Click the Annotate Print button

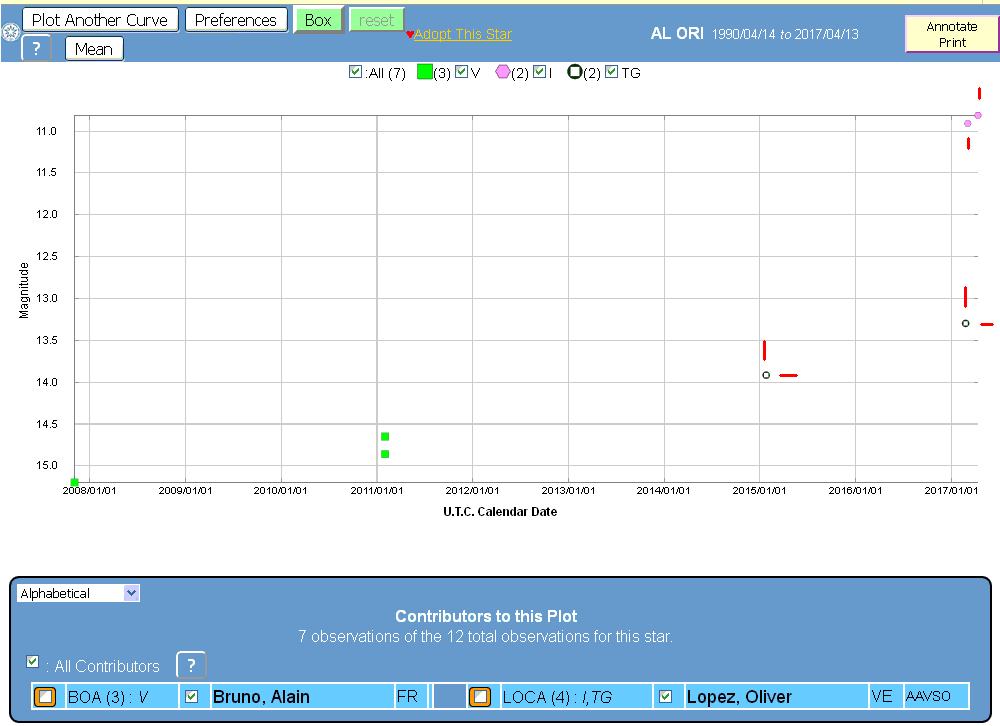(951, 34)
